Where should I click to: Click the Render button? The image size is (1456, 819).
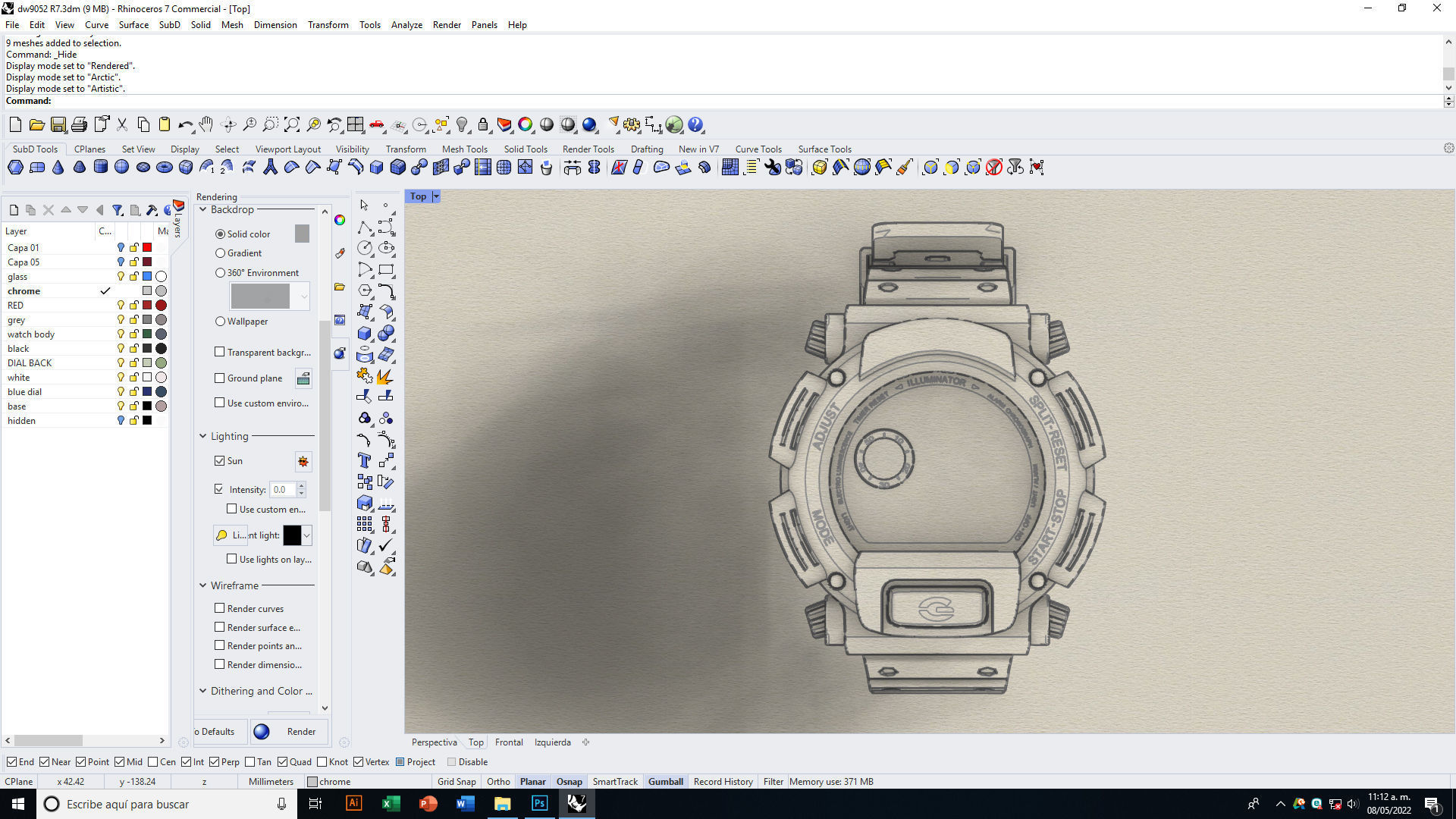289,732
